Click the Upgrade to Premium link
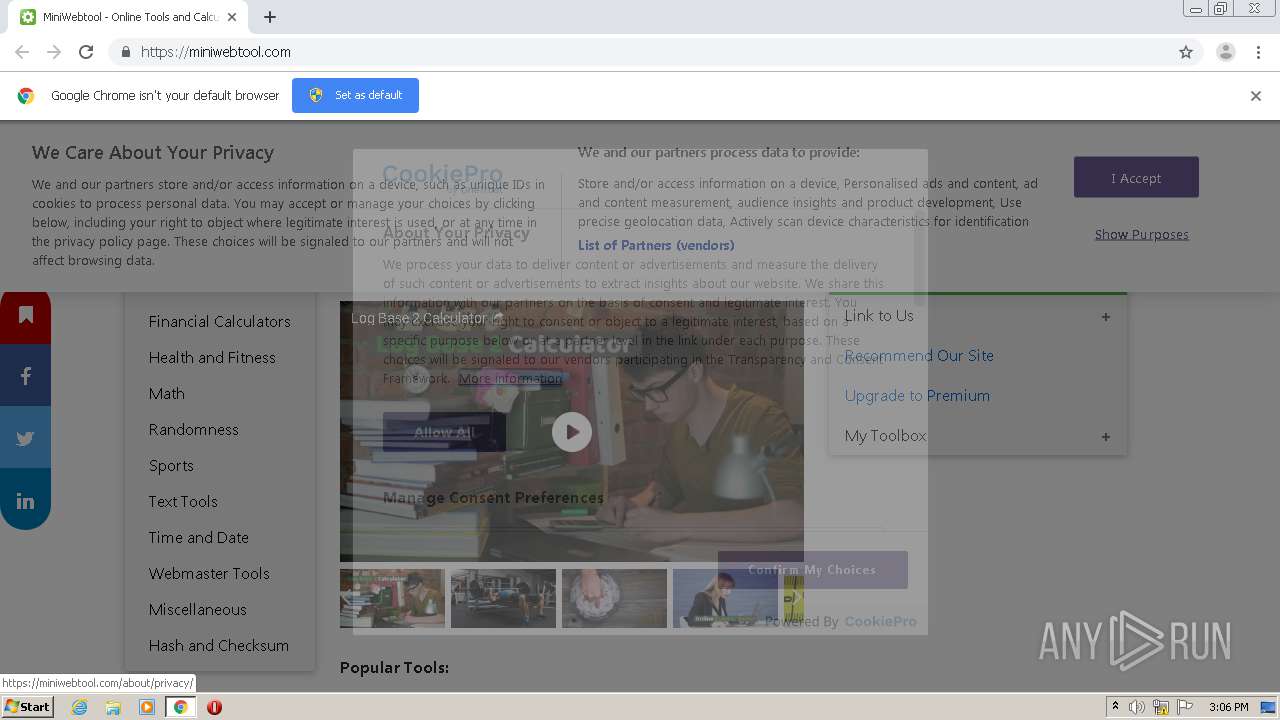 click(917, 396)
